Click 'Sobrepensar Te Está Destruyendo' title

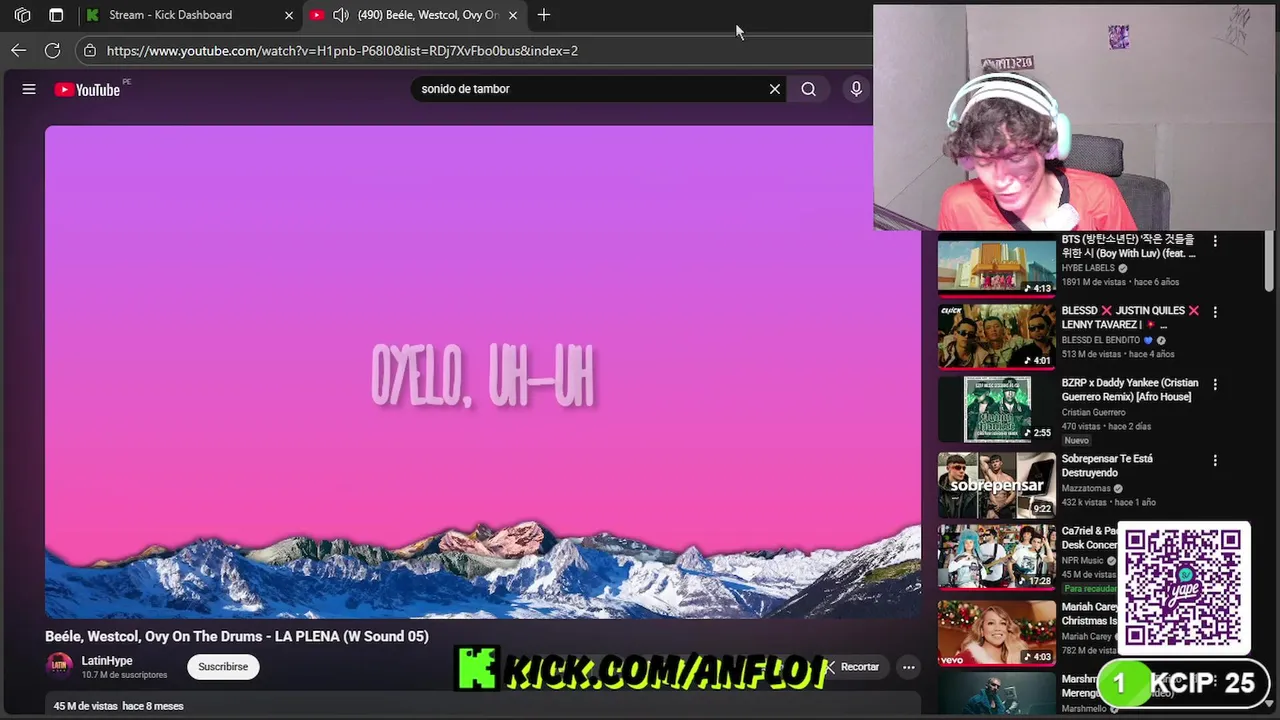(1107, 465)
